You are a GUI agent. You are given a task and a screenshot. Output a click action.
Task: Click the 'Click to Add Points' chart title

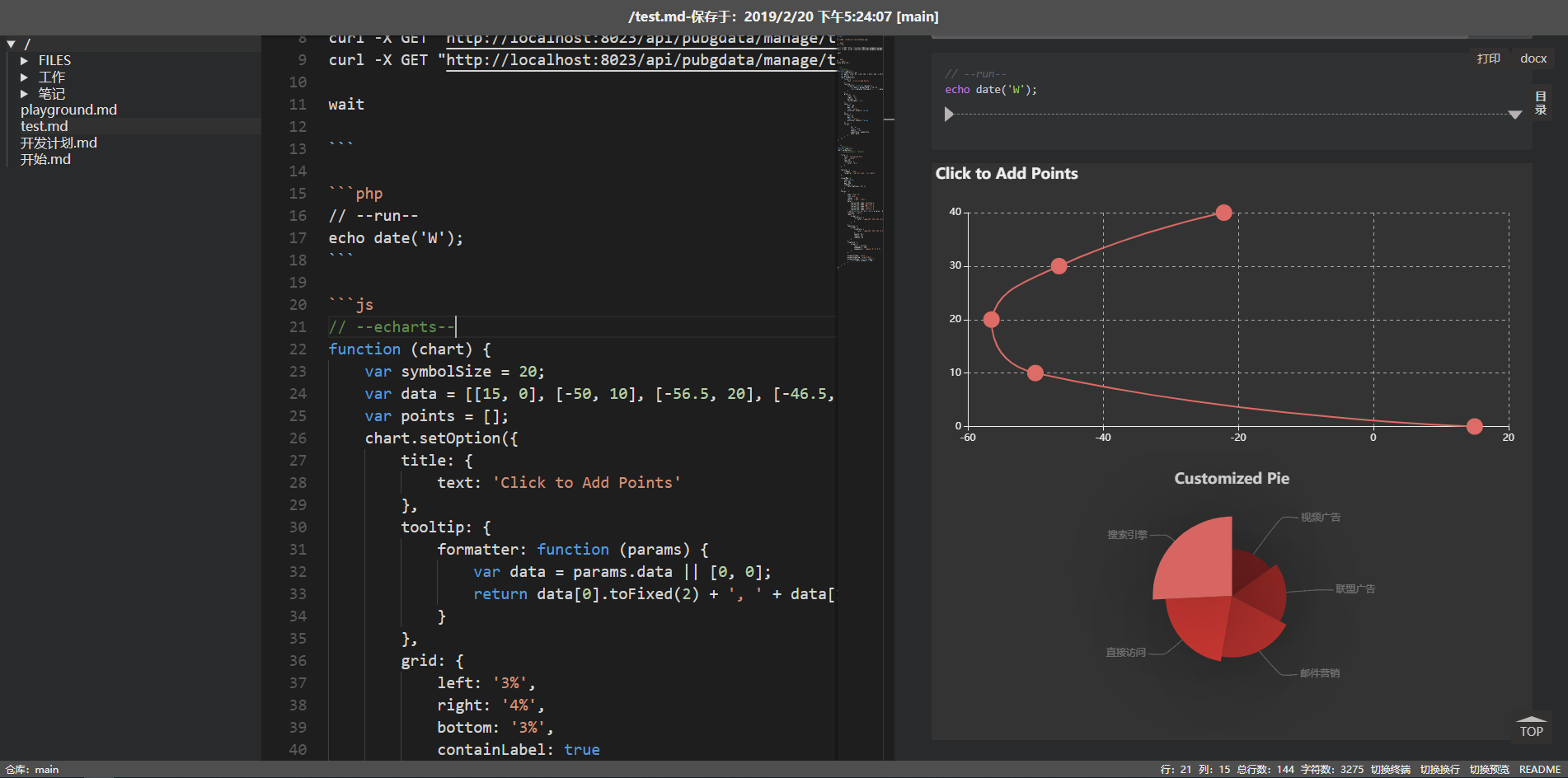(x=1007, y=174)
